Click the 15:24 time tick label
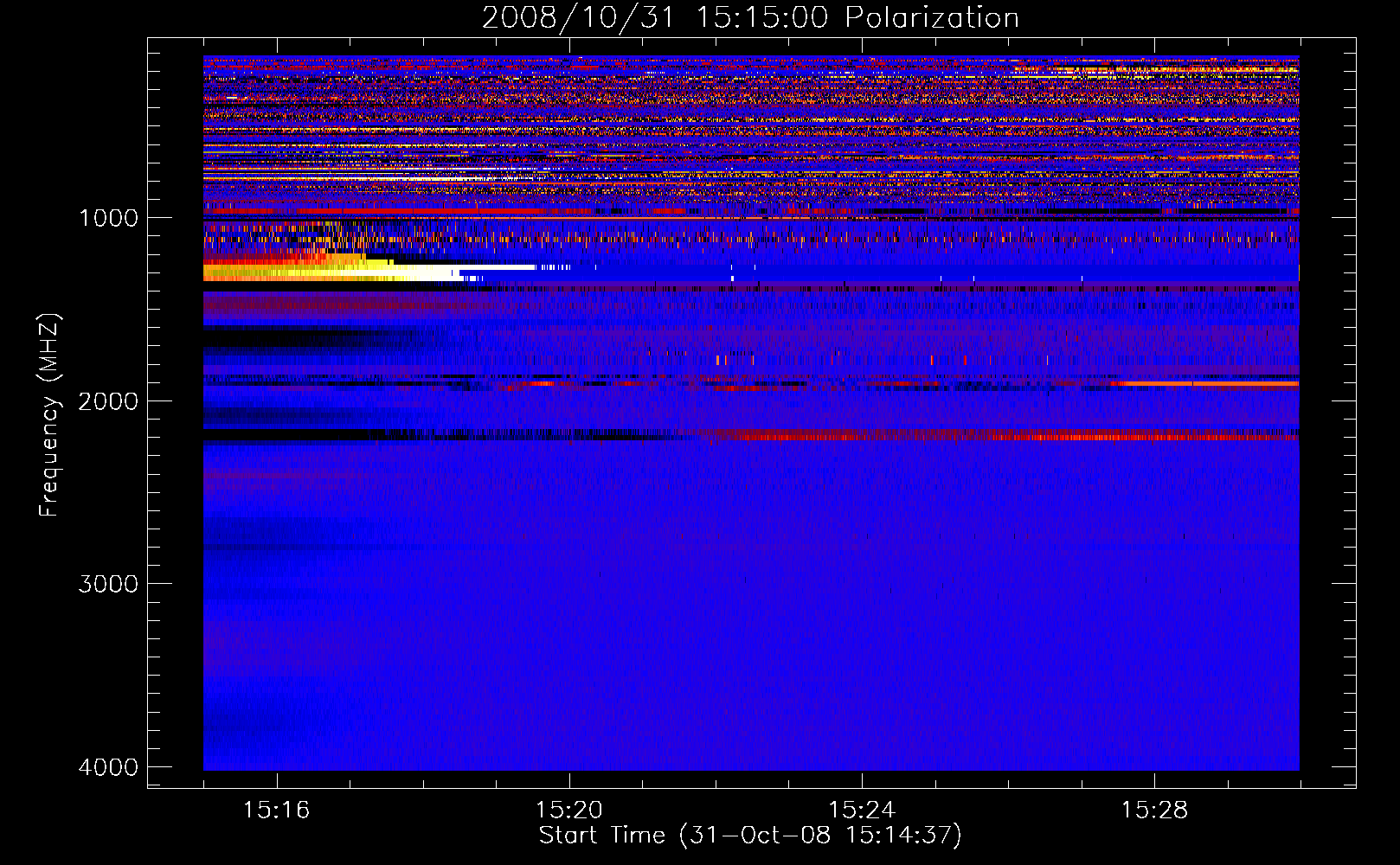The image size is (1400, 865). point(862,811)
